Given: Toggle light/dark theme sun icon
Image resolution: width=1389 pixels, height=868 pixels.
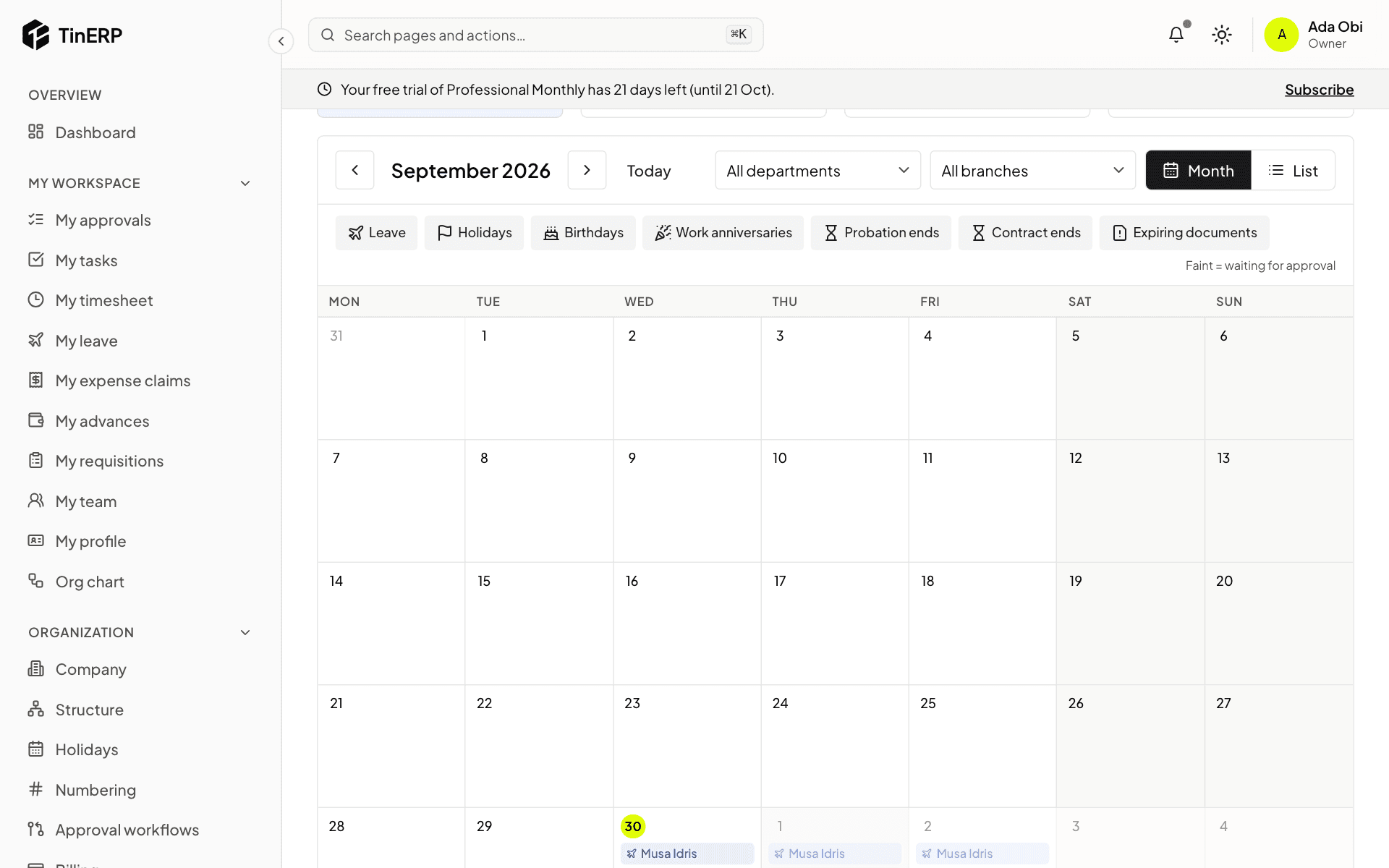Looking at the screenshot, I should [x=1222, y=34].
